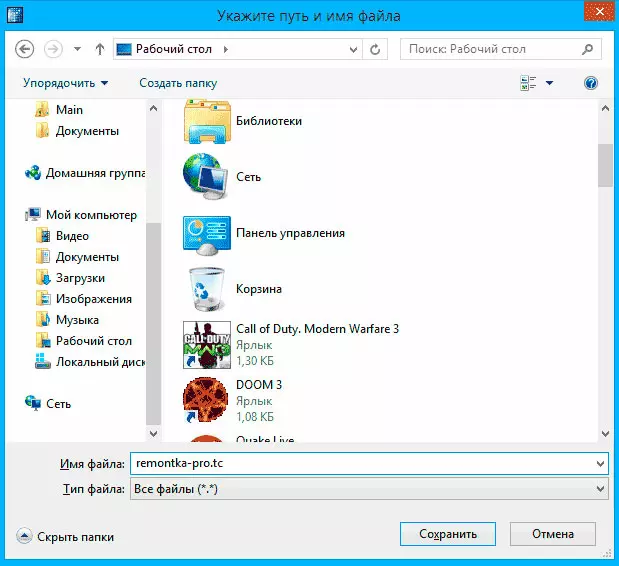Image resolution: width=619 pixels, height=566 pixels.
Task: Click the Back navigation arrow
Action: 26,48
